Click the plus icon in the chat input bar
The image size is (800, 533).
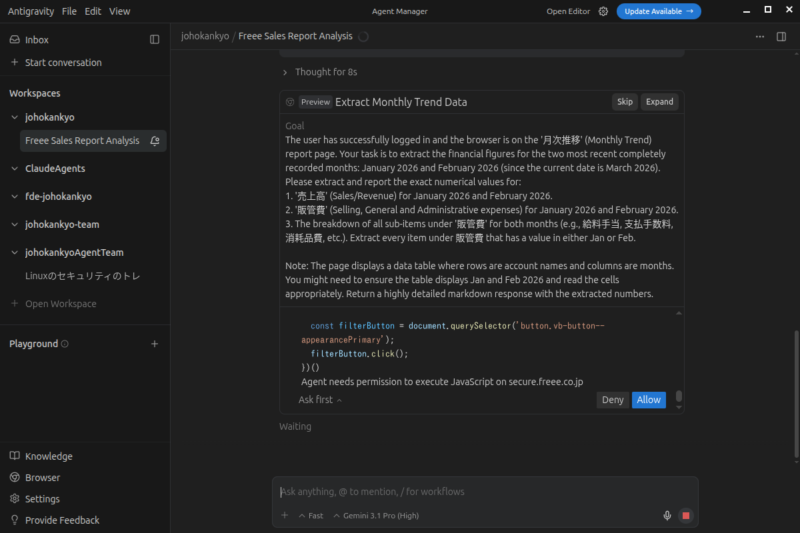(x=284, y=516)
